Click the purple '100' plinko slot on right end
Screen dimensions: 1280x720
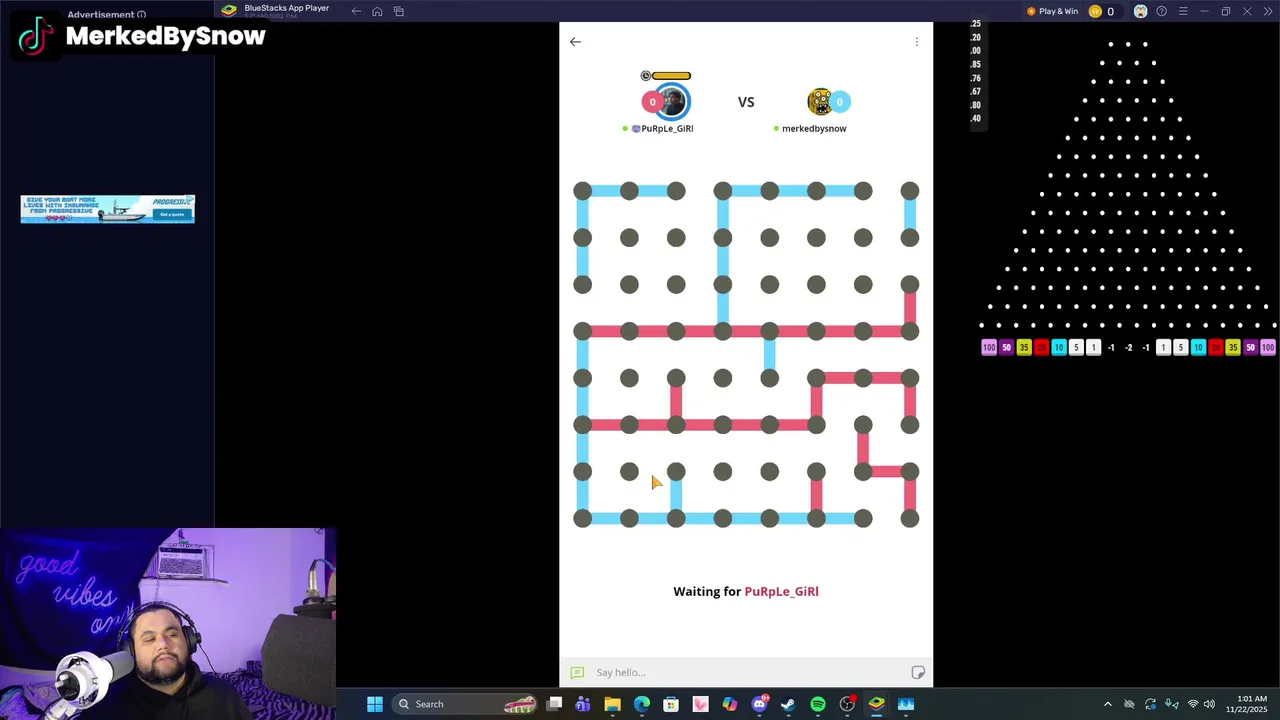[x=1268, y=347]
